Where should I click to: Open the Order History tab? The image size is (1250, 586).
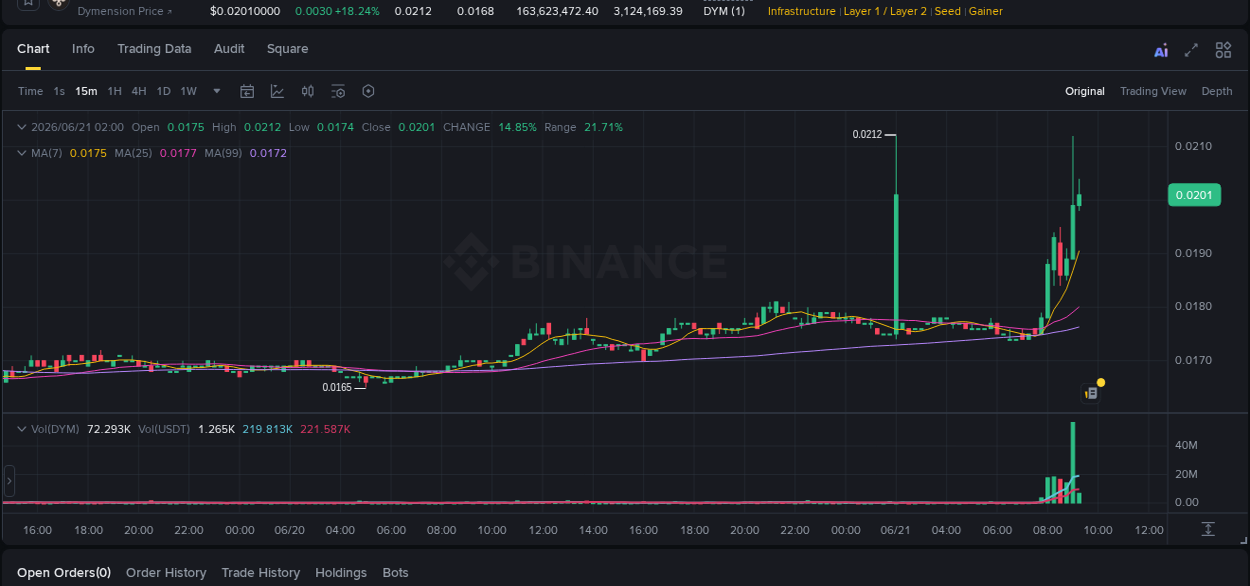(166, 573)
